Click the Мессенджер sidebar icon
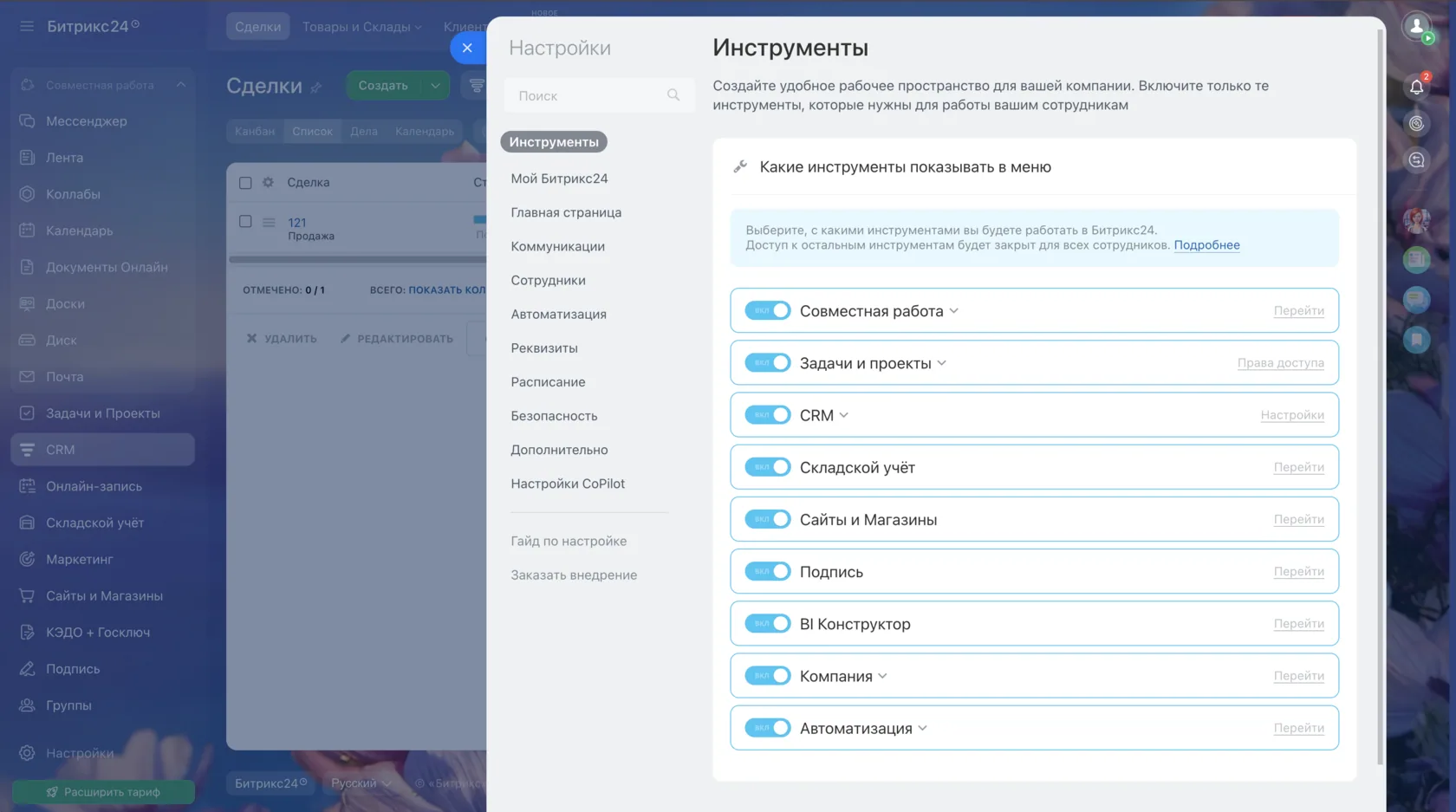Viewport: 1456px width, 812px height. tap(27, 121)
